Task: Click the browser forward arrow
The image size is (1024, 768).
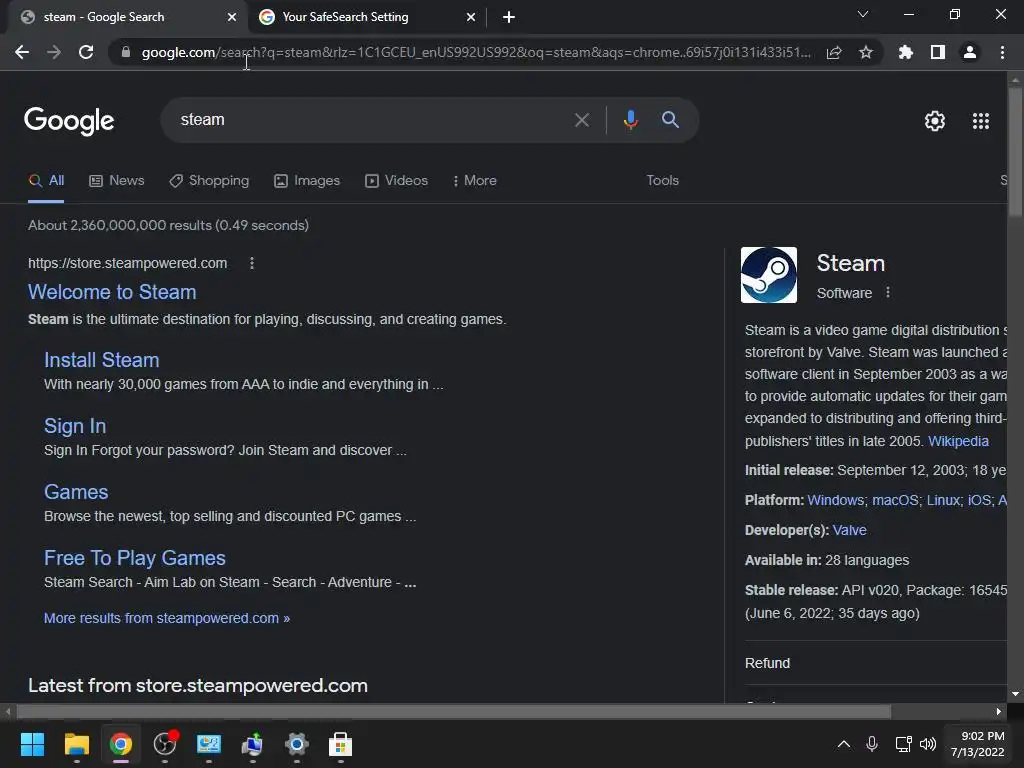Action: coord(54,52)
